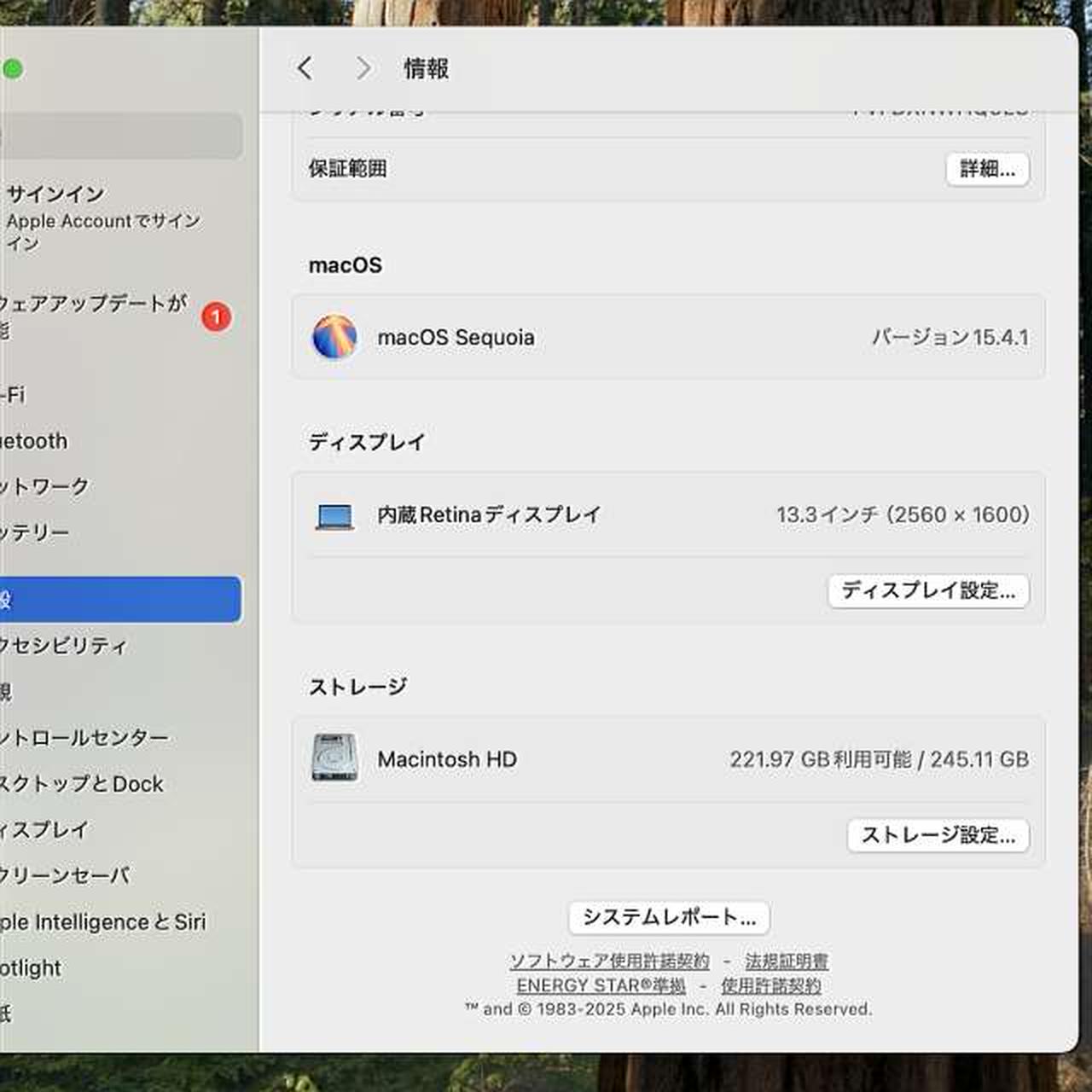The height and width of the screenshot is (1092, 1092).
Task: Click the macOS Sequoia icon
Action: [334, 337]
